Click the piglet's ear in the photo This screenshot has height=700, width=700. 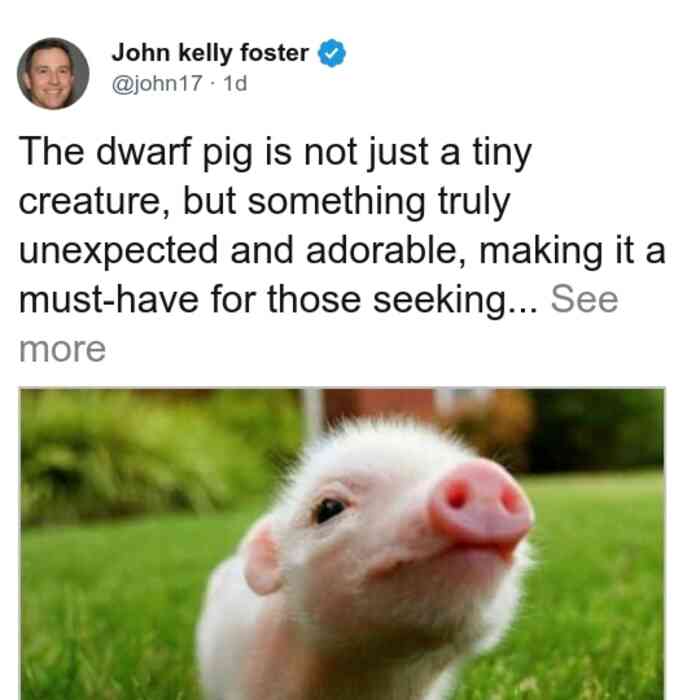click(x=262, y=561)
